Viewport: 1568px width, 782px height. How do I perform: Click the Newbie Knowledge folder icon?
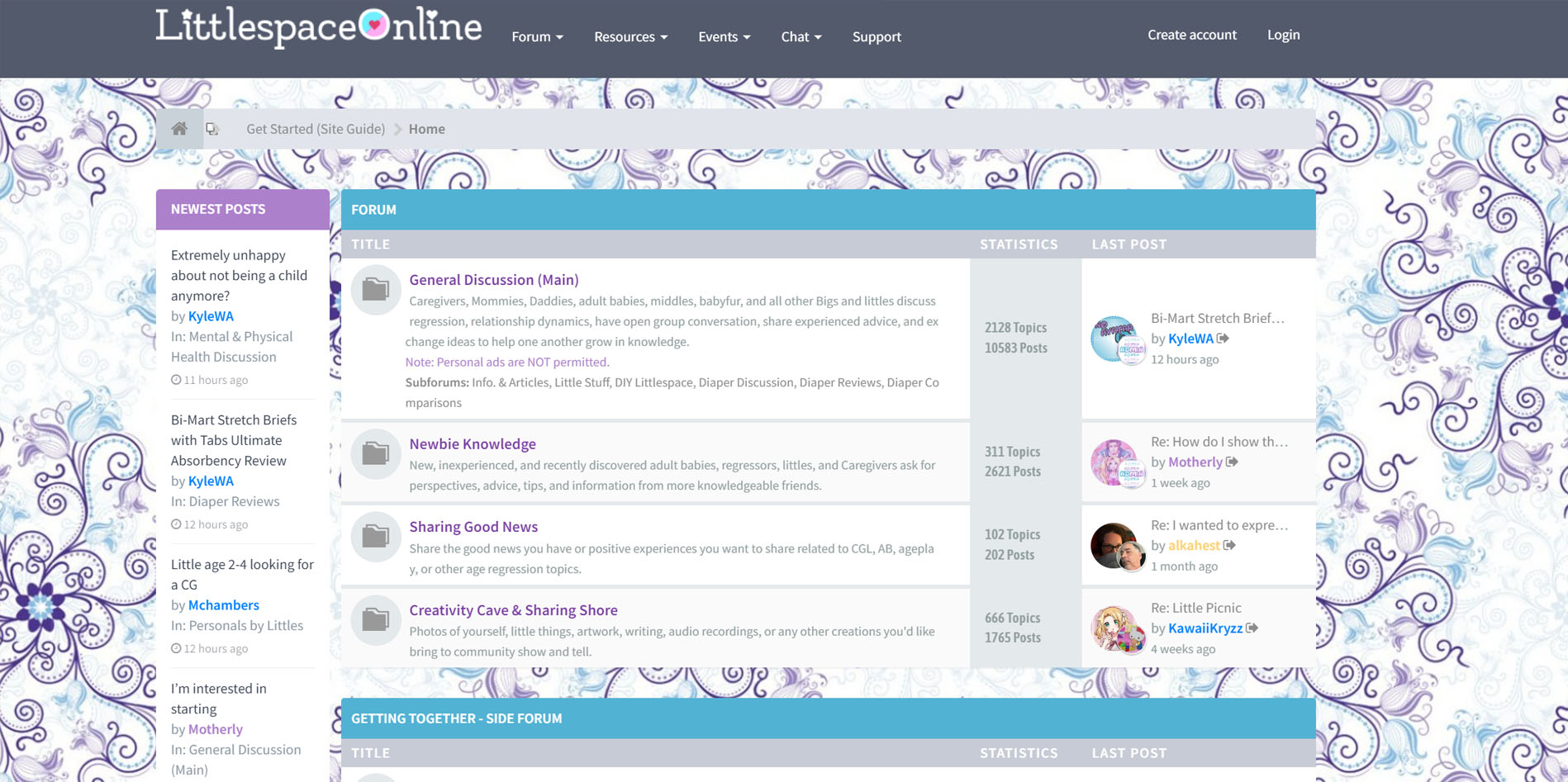(x=375, y=453)
